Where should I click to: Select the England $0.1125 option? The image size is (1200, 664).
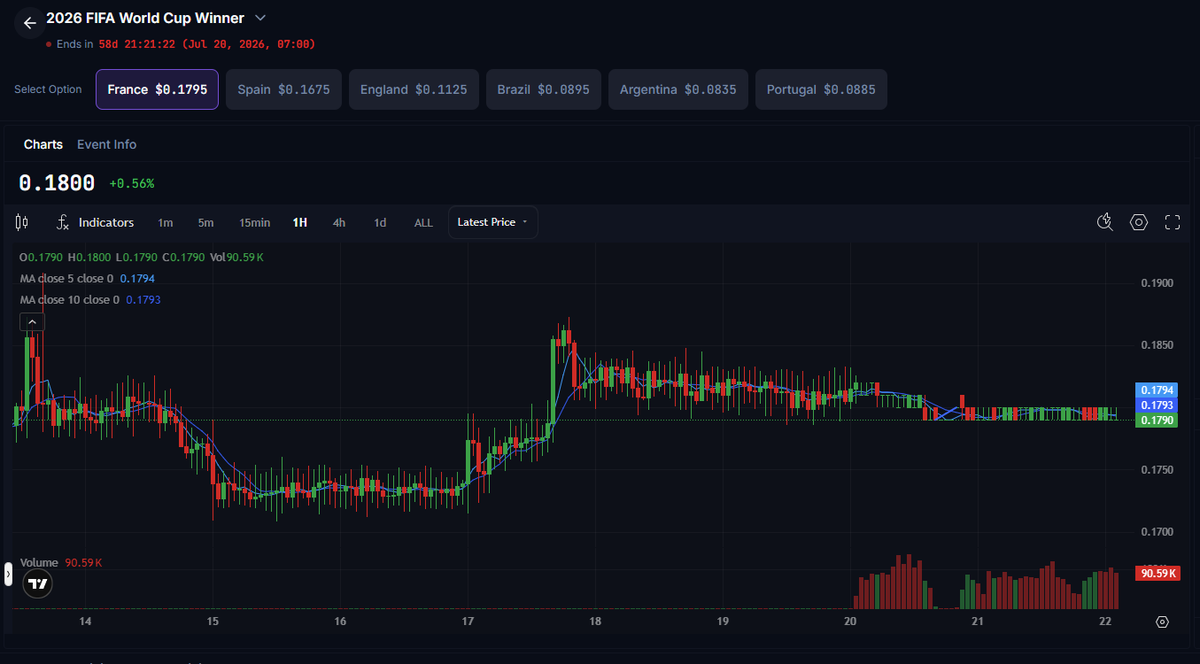pyautogui.click(x=414, y=89)
